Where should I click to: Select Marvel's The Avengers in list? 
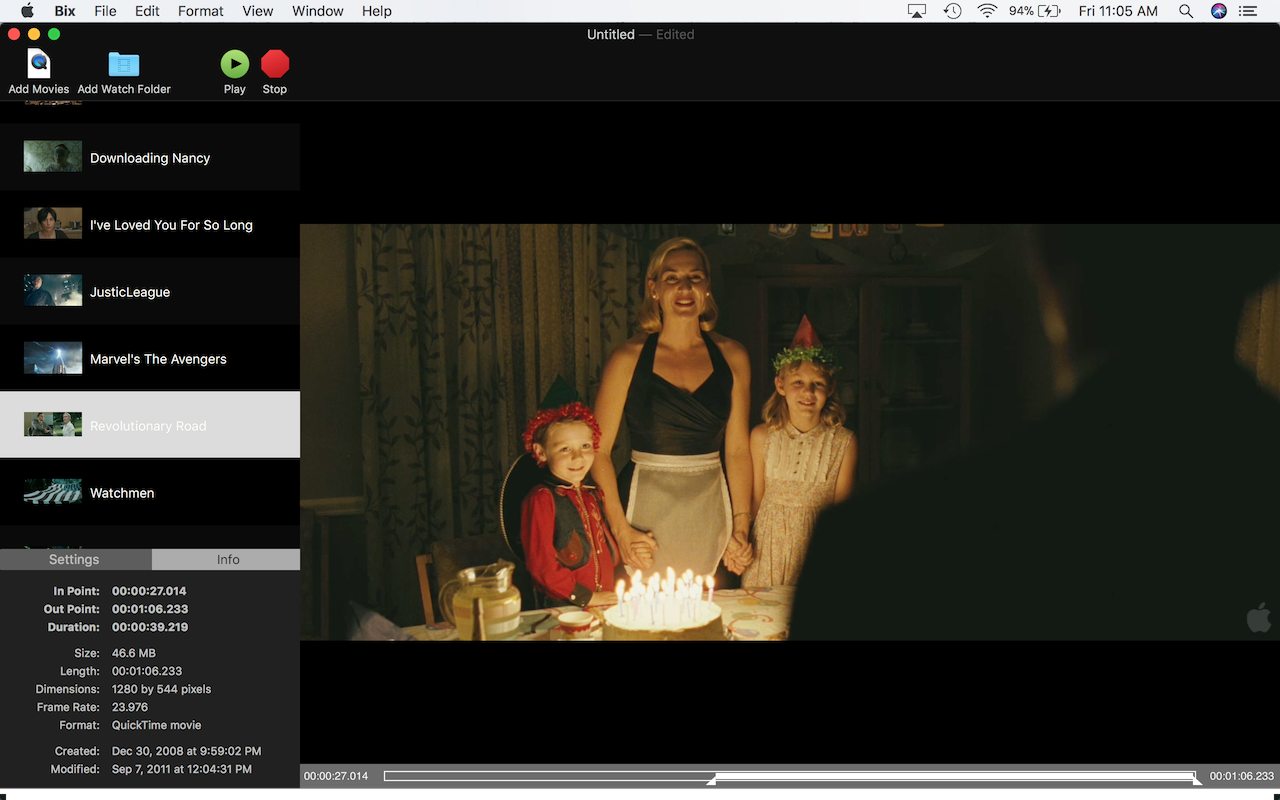150,358
